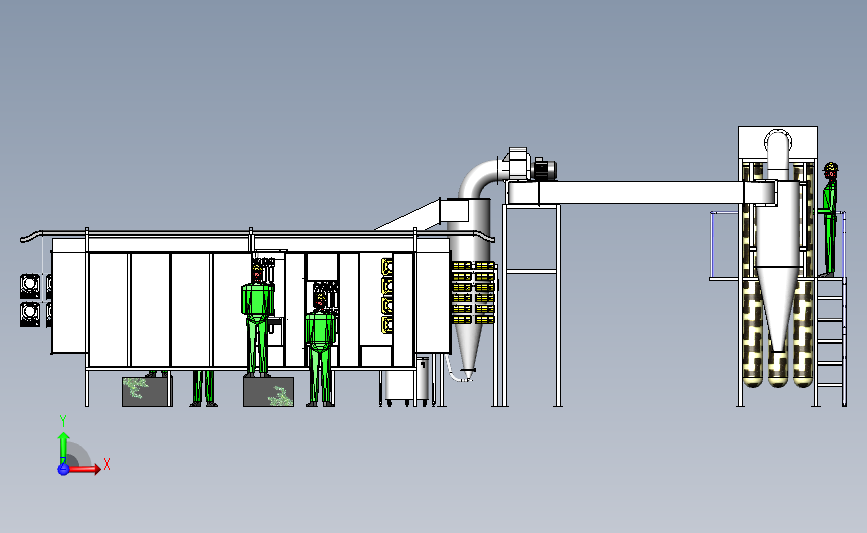
Task: Select the large cyclone cone in the right tower
Action: pos(777,309)
